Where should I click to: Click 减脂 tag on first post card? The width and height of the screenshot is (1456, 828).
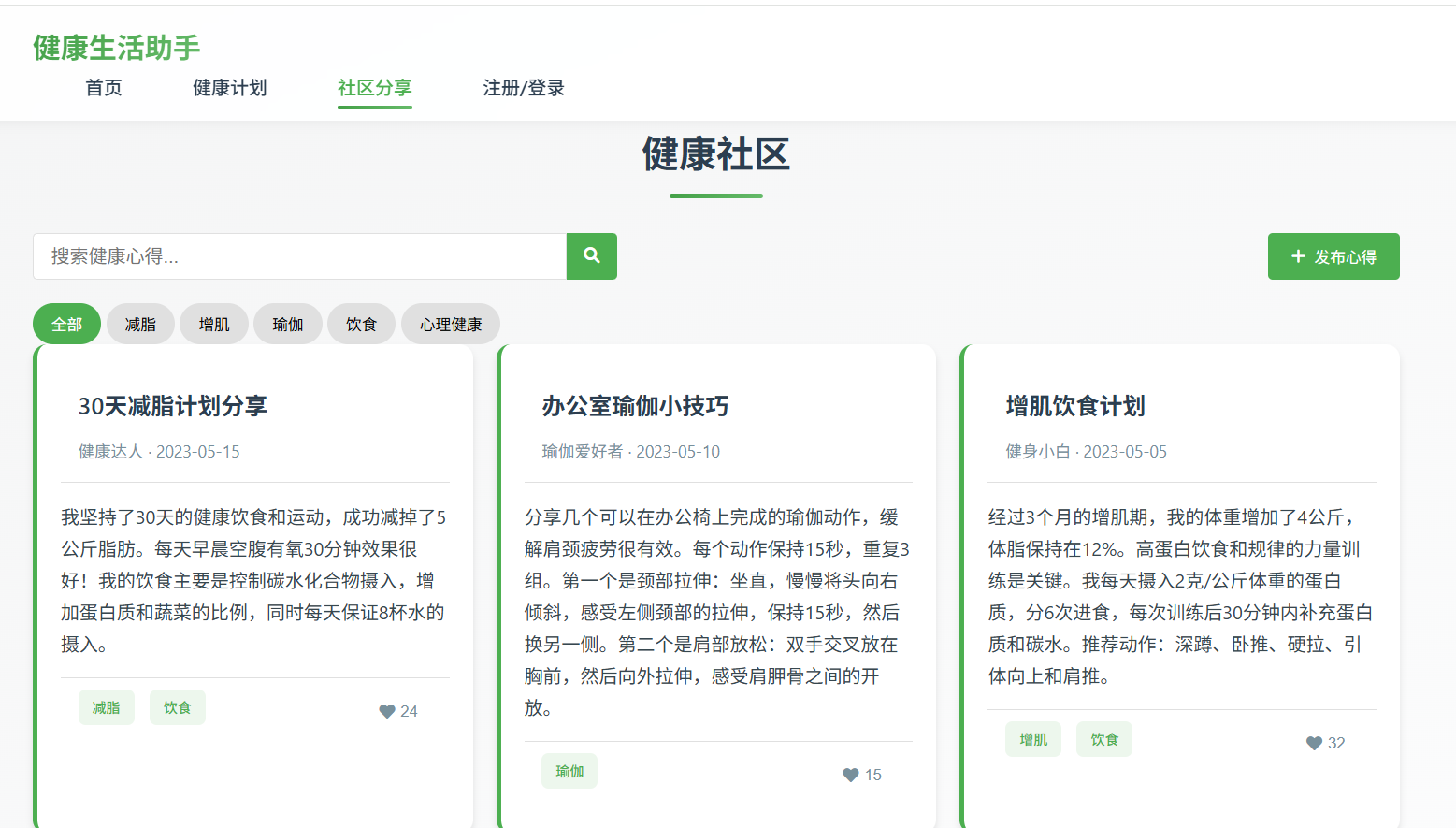pyautogui.click(x=106, y=707)
